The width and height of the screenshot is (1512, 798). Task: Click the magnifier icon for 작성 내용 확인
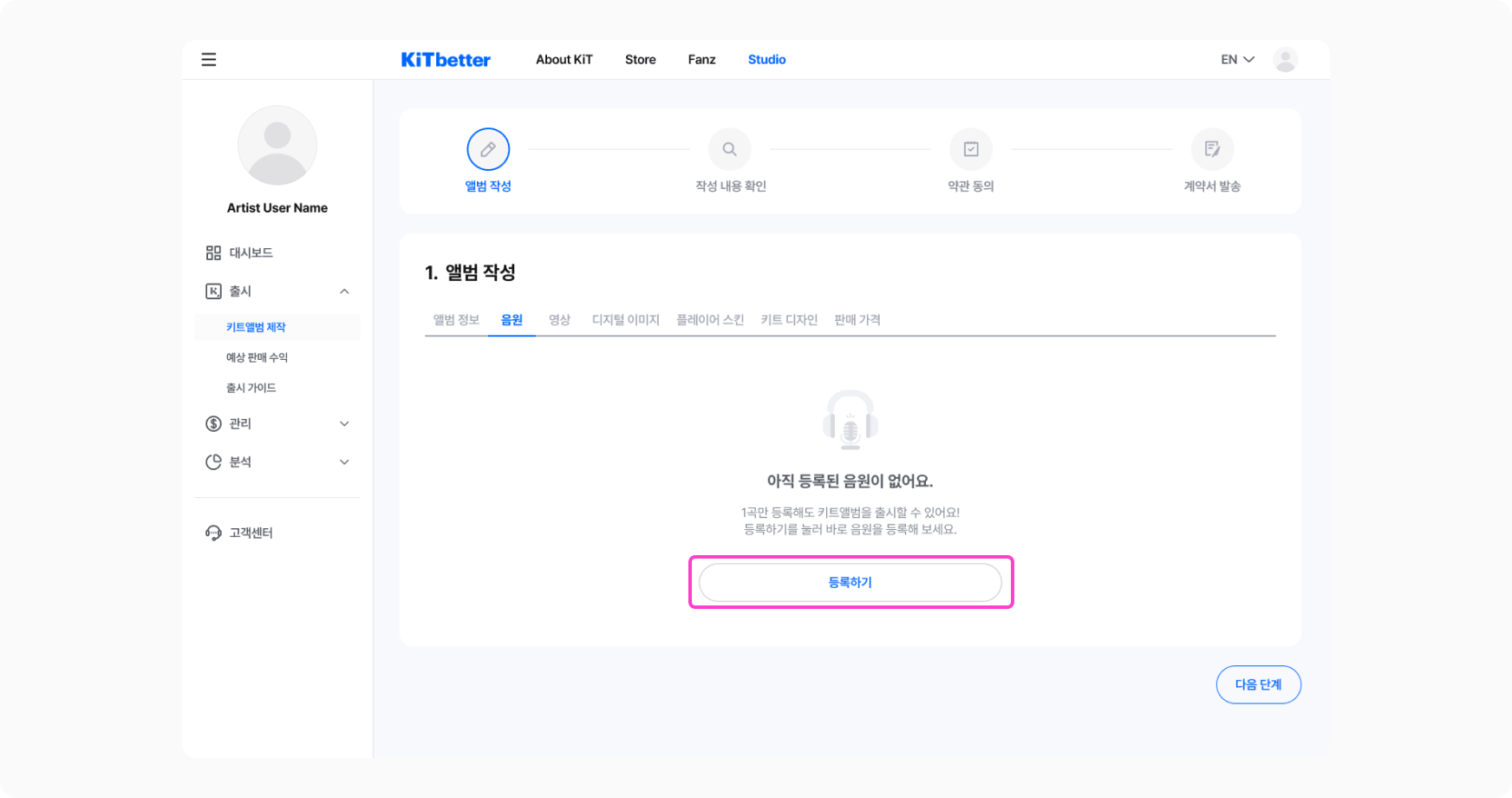pyautogui.click(x=730, y=149)
